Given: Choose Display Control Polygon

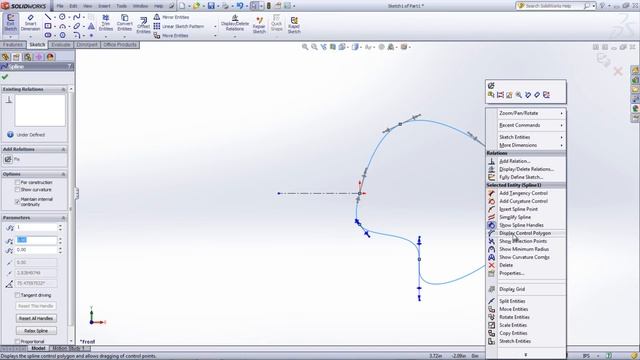Looking at the screenshot, I should coord(525,233).
